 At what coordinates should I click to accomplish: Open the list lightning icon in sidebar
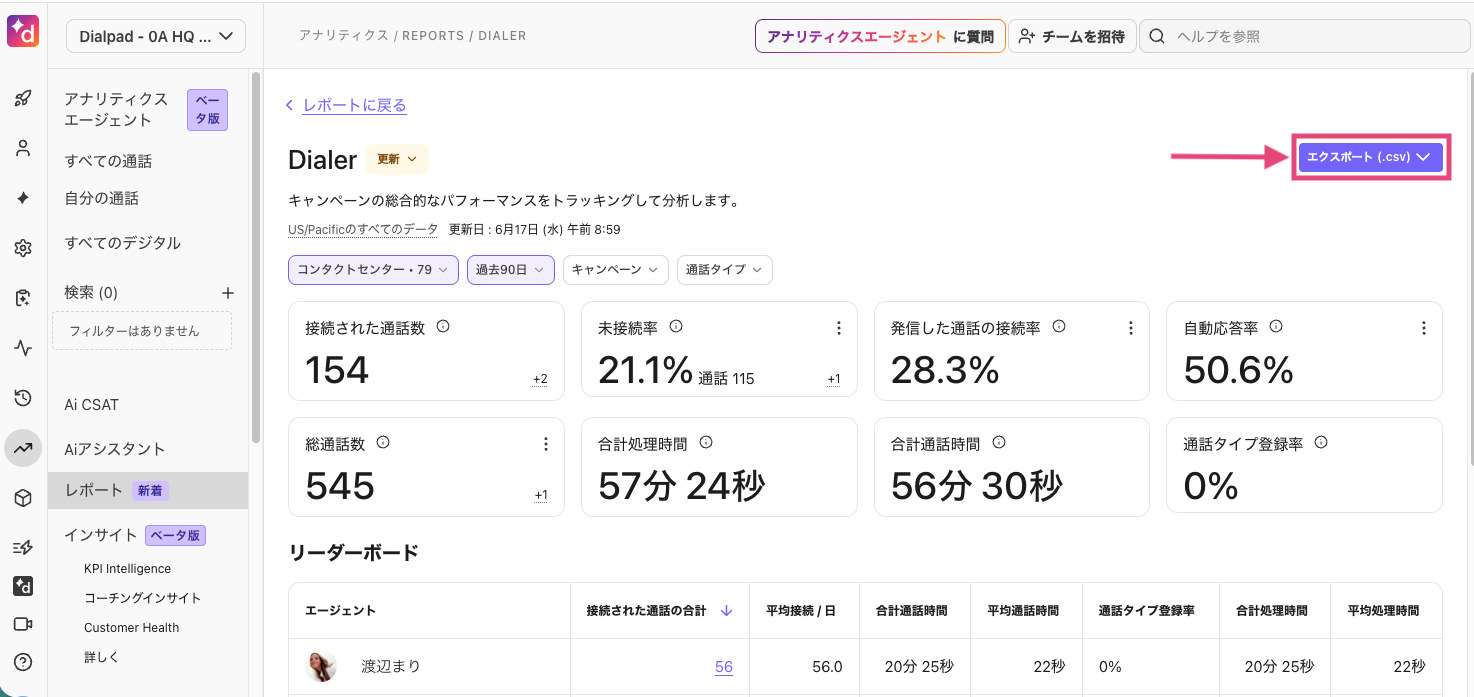click(23, 547)
